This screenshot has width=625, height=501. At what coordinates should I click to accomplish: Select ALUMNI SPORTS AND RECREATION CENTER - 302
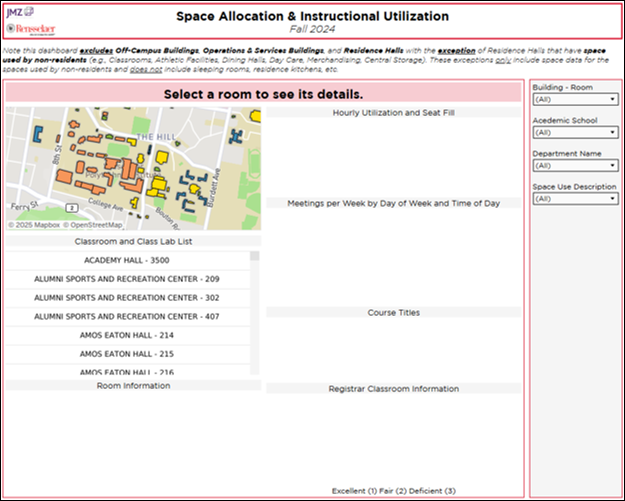(x=127, y=298)
